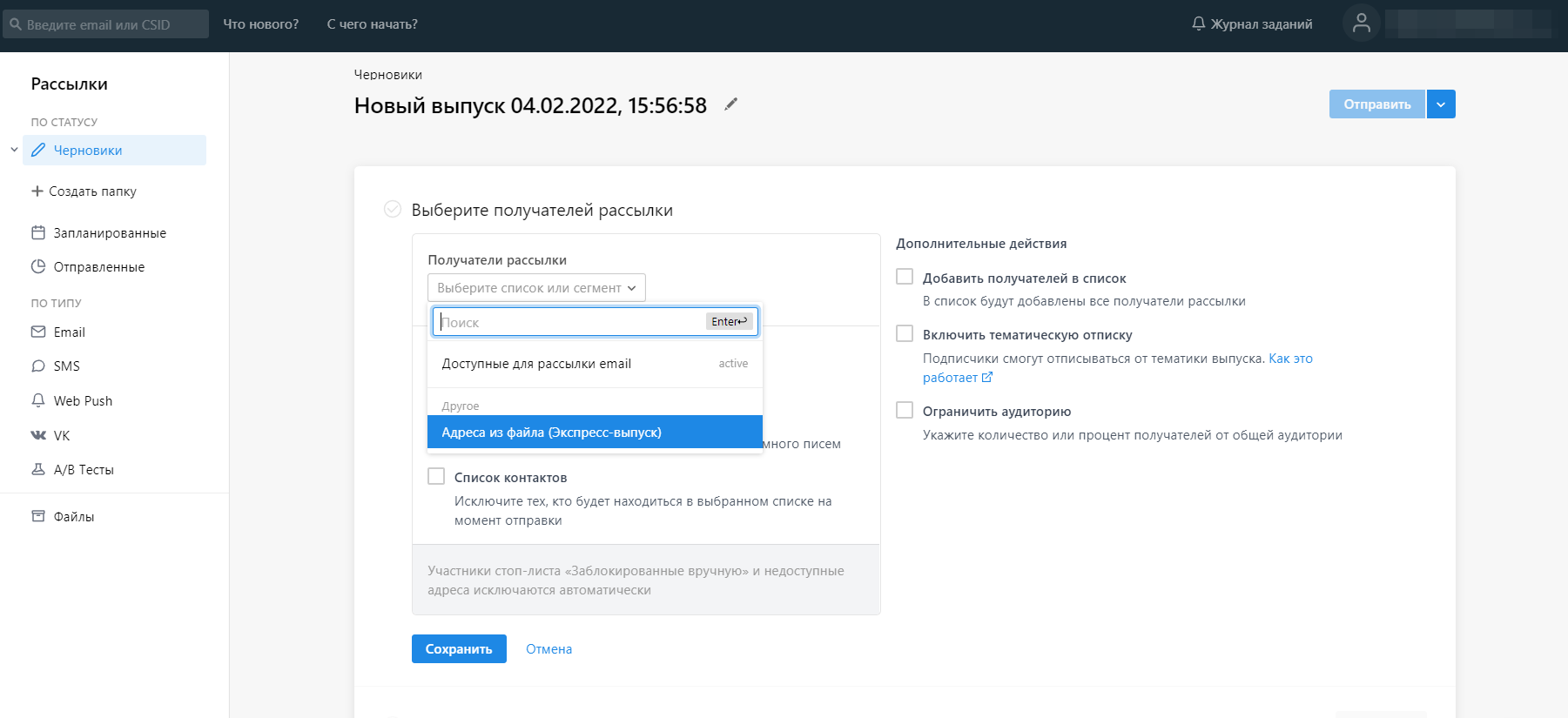Viewport: 1568px width, 718px height.
Task: Toggle the Список контактов checkbox
Action: [436, 476]
